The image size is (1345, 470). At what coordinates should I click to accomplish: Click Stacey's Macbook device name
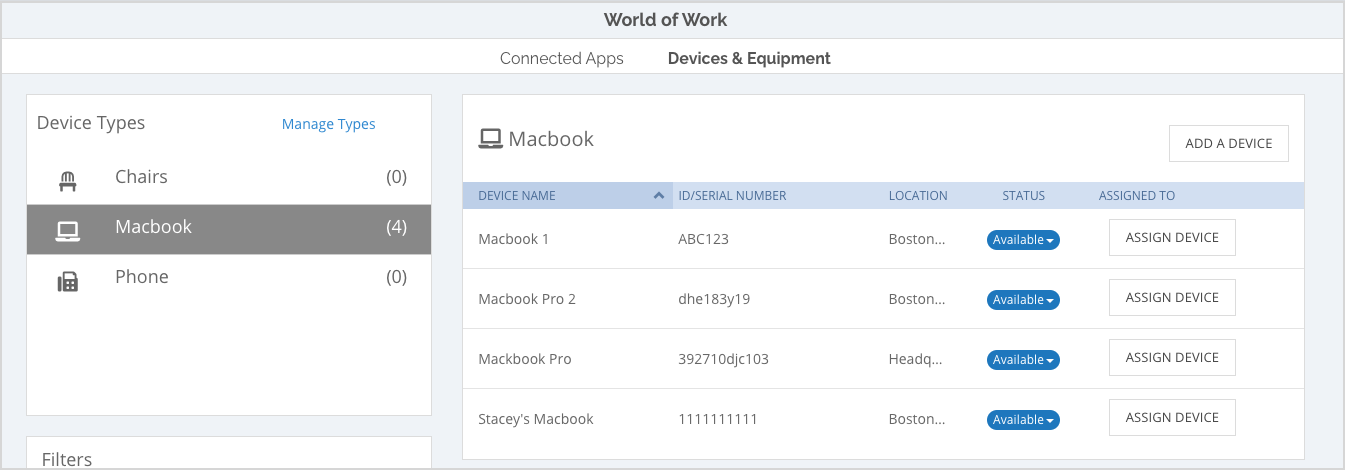pos(536,420)
